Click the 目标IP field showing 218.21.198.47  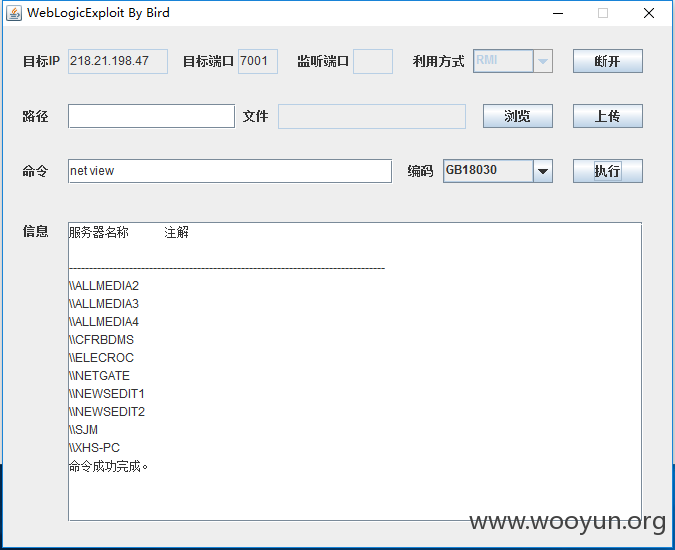[118, 61]
